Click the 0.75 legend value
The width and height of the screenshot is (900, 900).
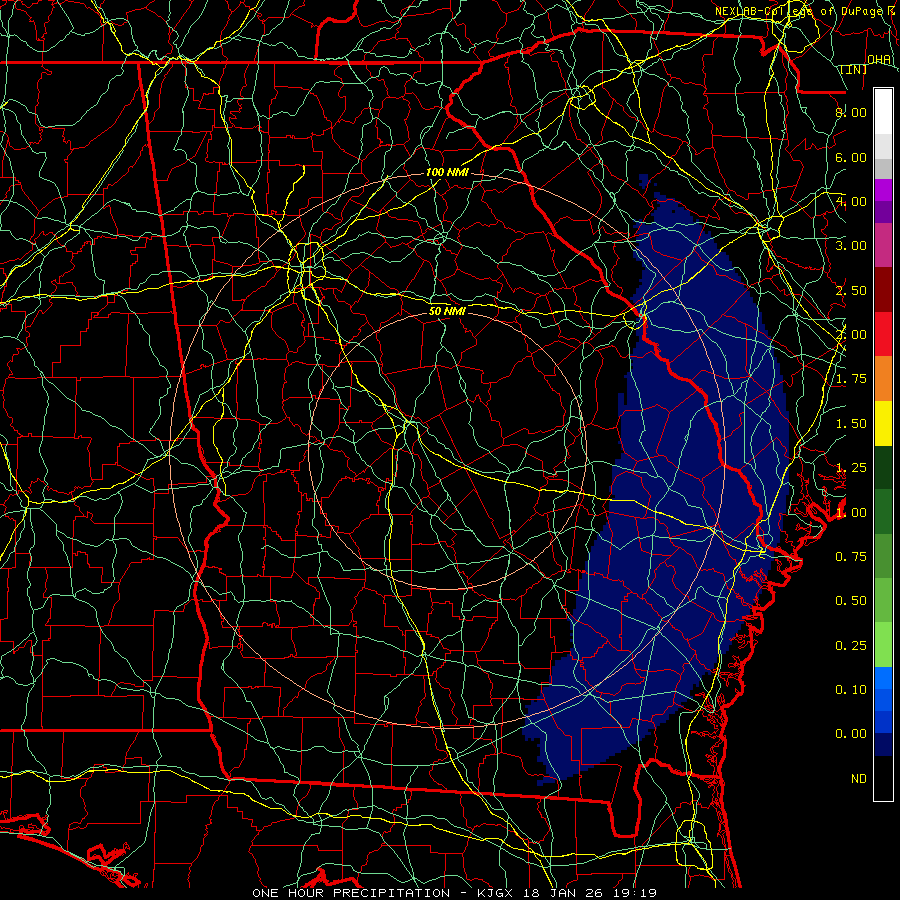point(851,557)
